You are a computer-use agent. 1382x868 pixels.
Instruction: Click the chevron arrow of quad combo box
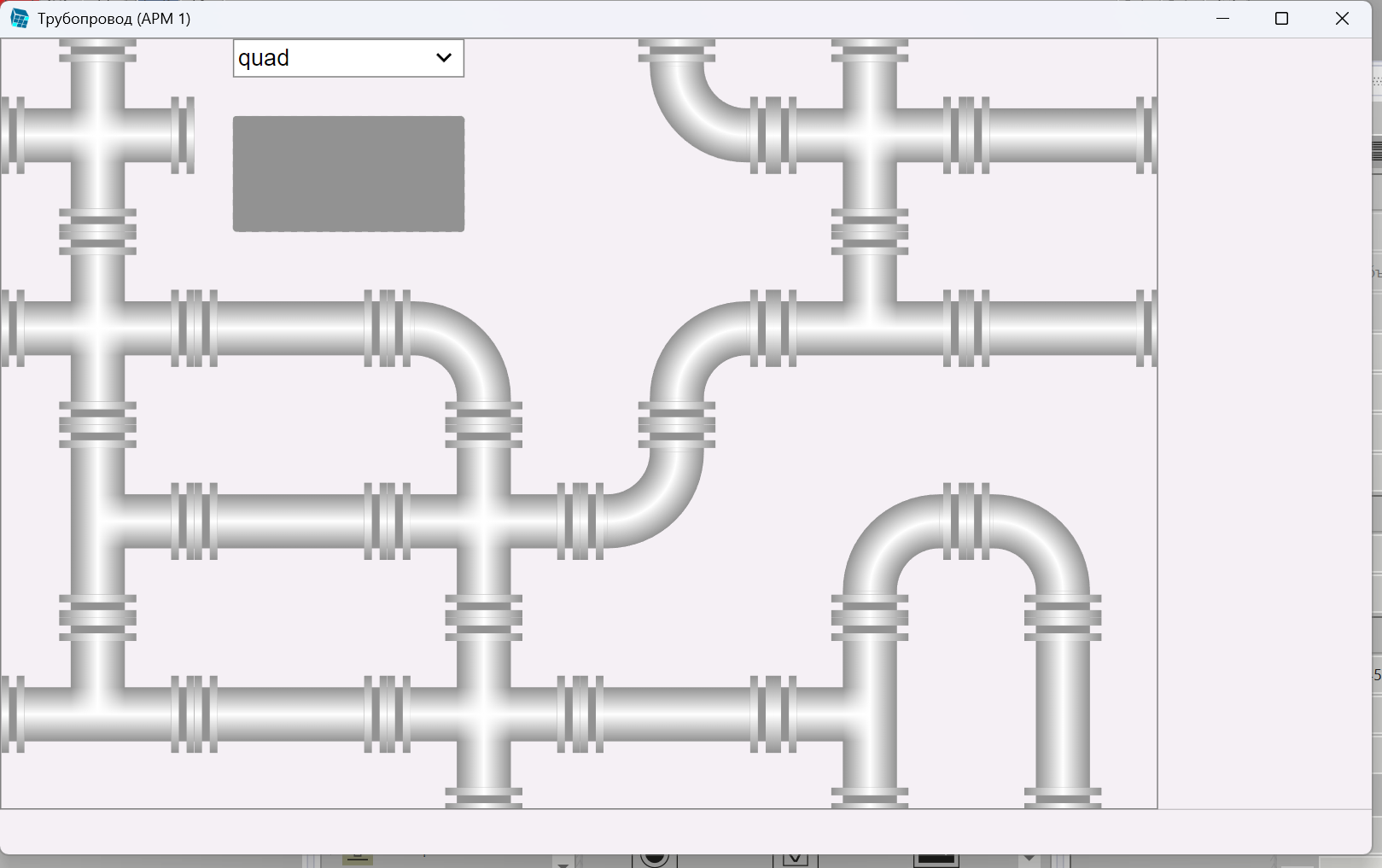444,58
